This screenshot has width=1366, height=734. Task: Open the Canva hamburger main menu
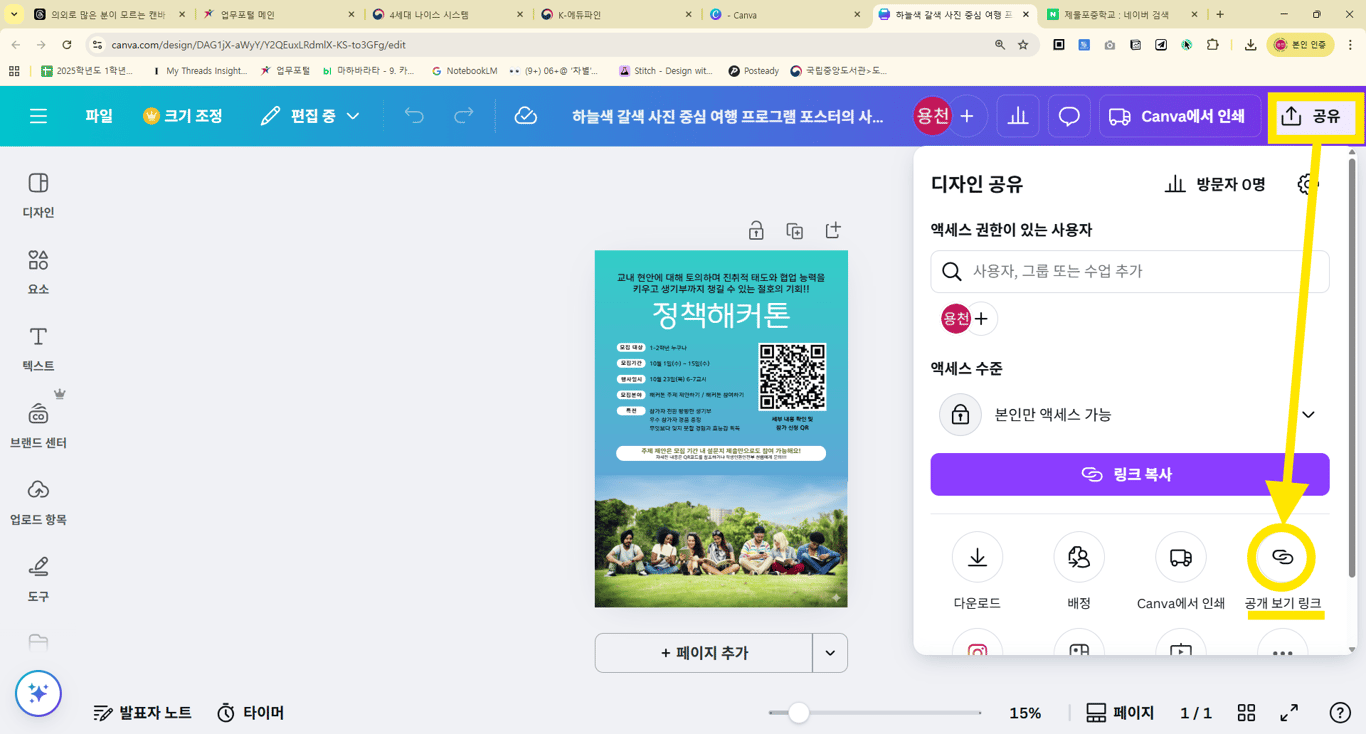[38, 116]
